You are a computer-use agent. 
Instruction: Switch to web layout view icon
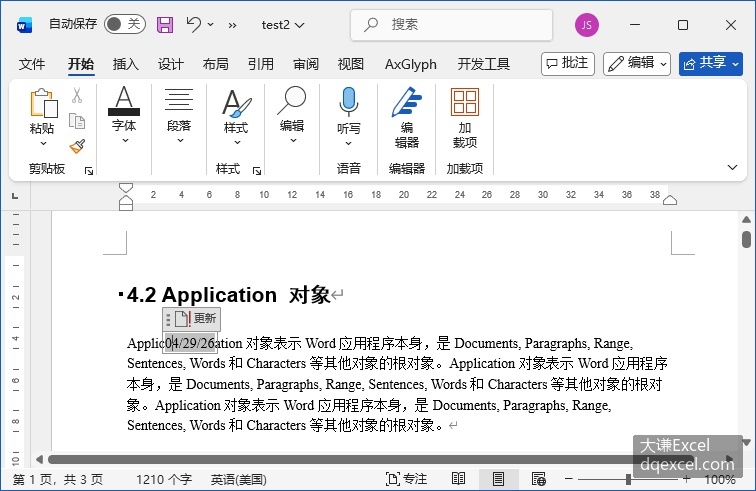point(539,479)
